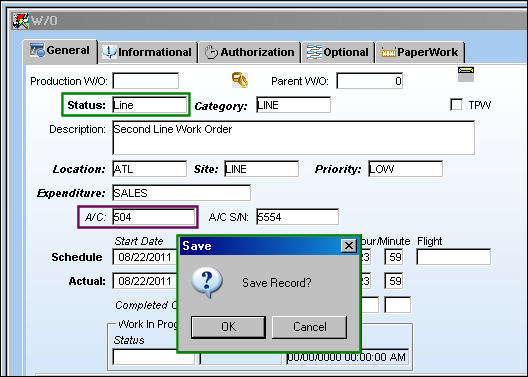
Task: Click the A/C S/N field showing 5554
Action: 297,217
